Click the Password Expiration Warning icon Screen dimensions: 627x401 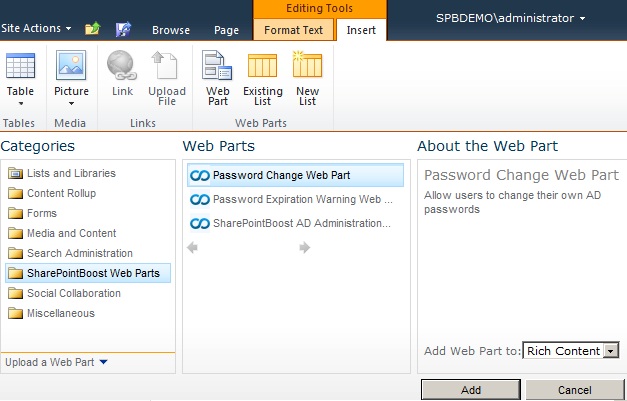click(x=200, y=199)
